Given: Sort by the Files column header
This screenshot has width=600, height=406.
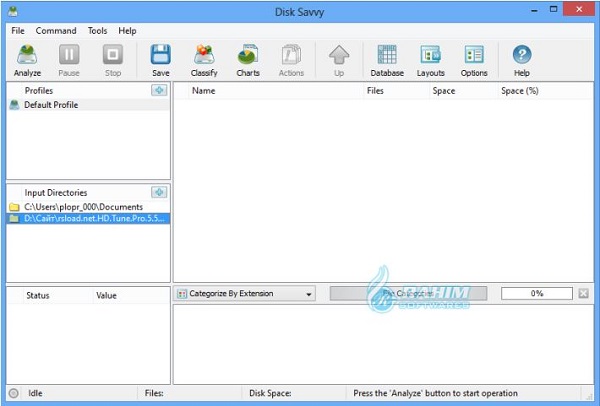Looking at the screenshot, I should 396,91.
